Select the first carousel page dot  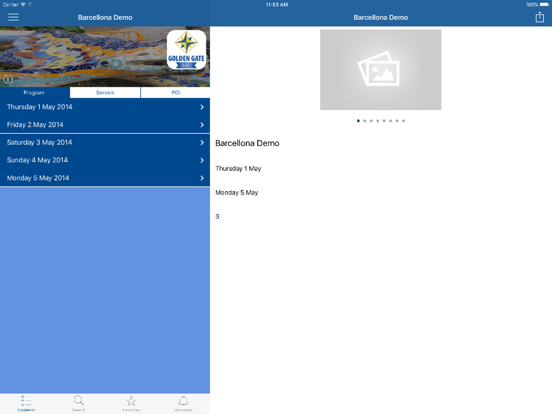(x=358, y=121)
